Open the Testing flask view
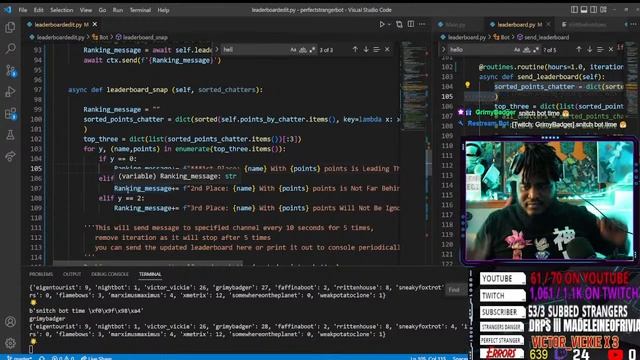Image resolution: width=640 pixels, height=360 pixels. click(10, 135)
